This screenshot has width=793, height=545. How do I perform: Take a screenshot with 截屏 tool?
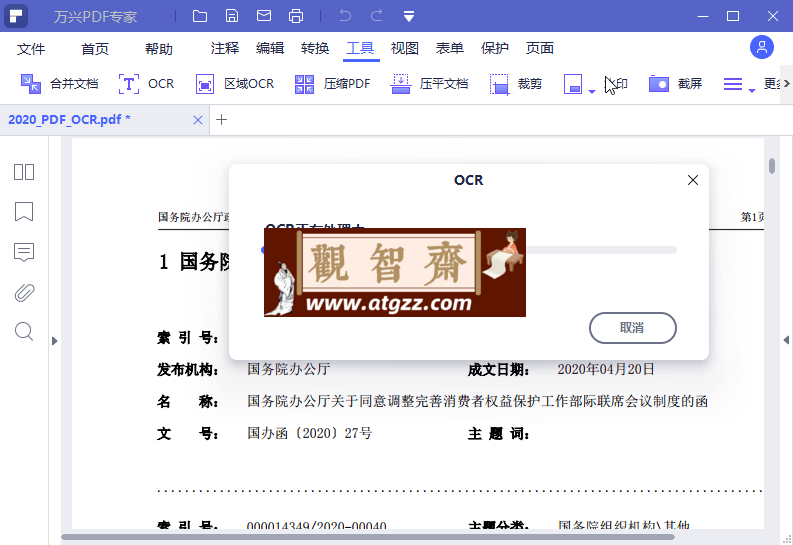coord(676,83)
